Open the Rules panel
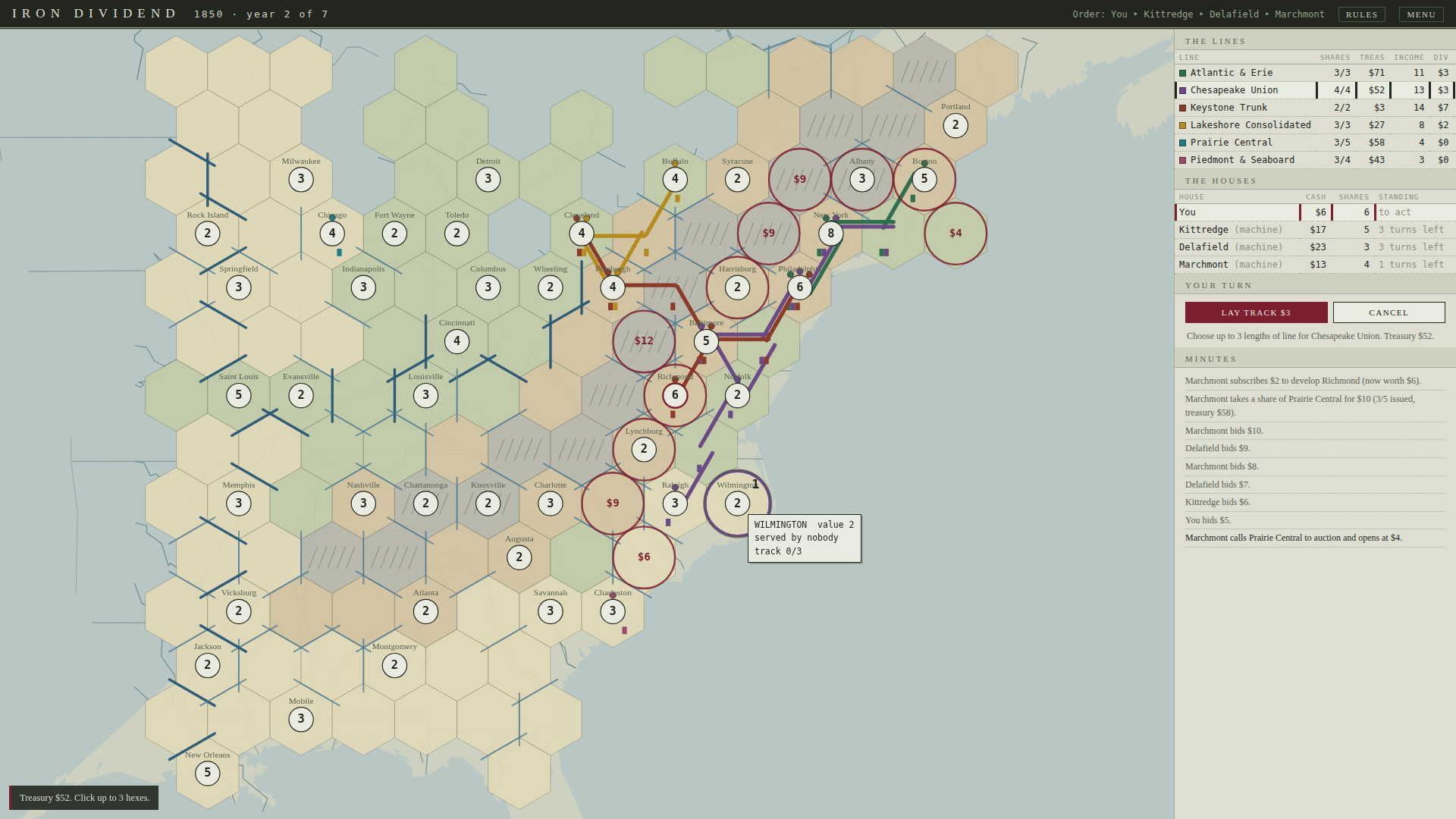Viewport: 1456px width, 819px height. (1362, 14)
